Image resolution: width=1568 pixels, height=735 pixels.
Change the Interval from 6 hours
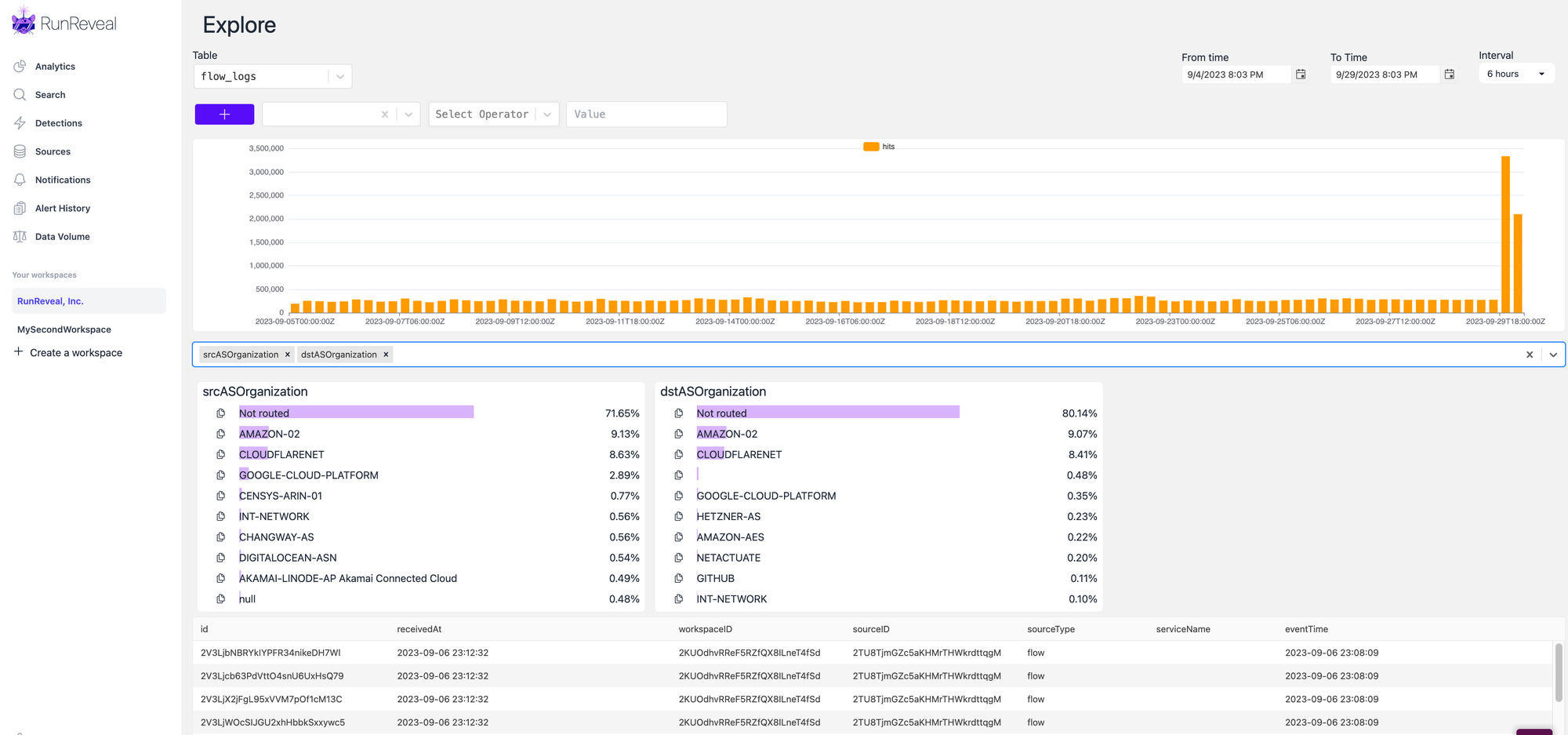click(1515, 73)
